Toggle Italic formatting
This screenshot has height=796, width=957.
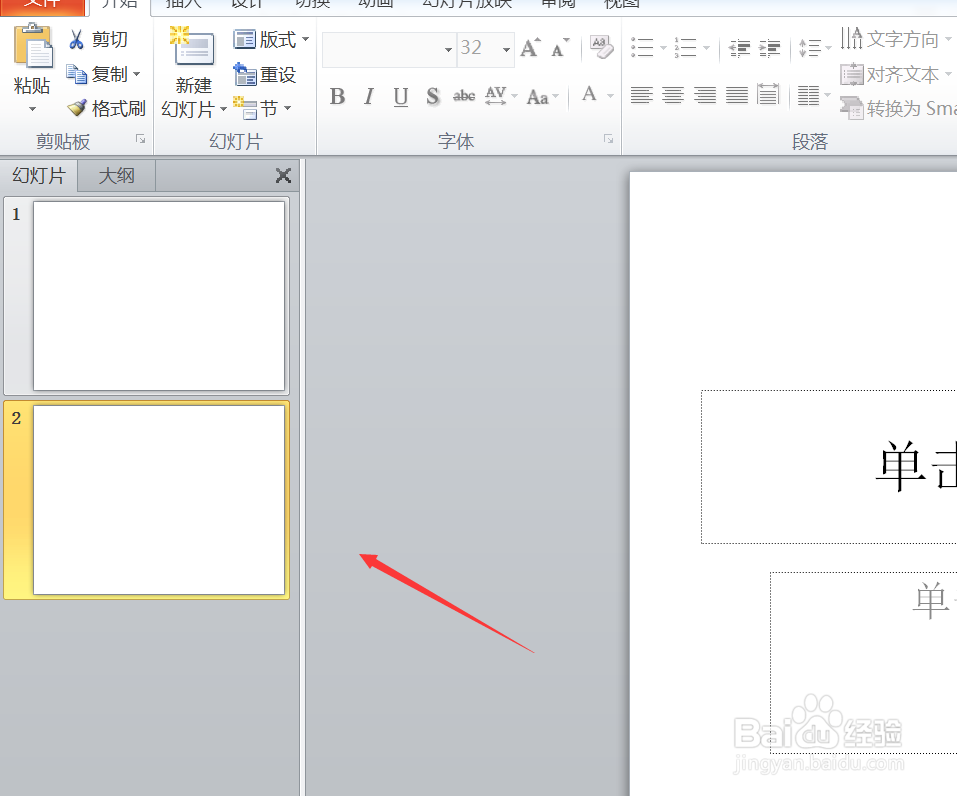click(x=369, y=96)
